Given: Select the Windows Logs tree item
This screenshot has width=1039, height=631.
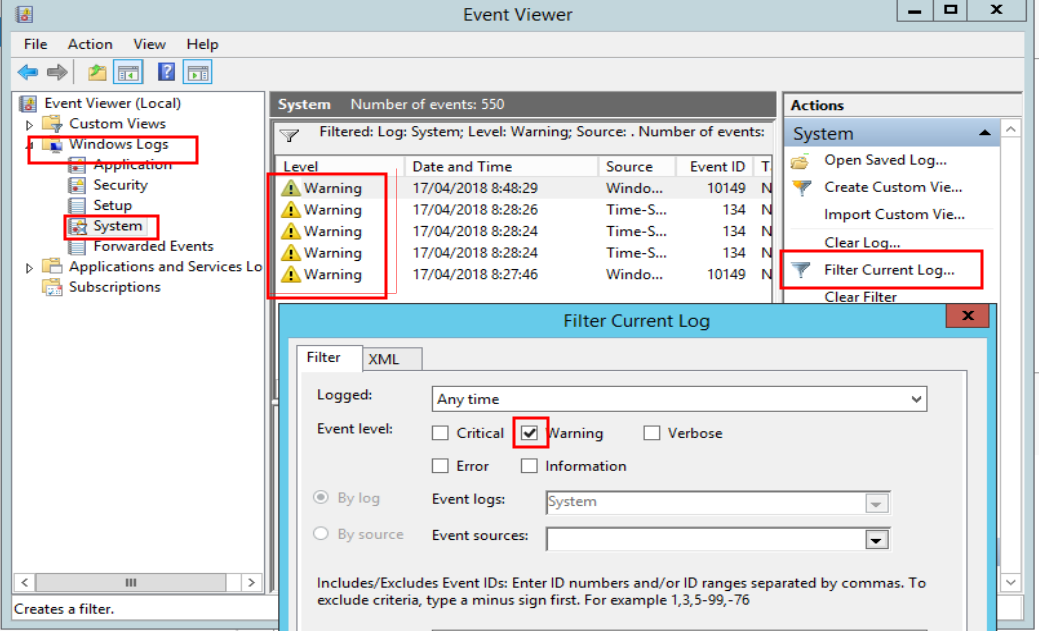Looking at the screenshot, I should pyautogui.click(x=119, y=144).
